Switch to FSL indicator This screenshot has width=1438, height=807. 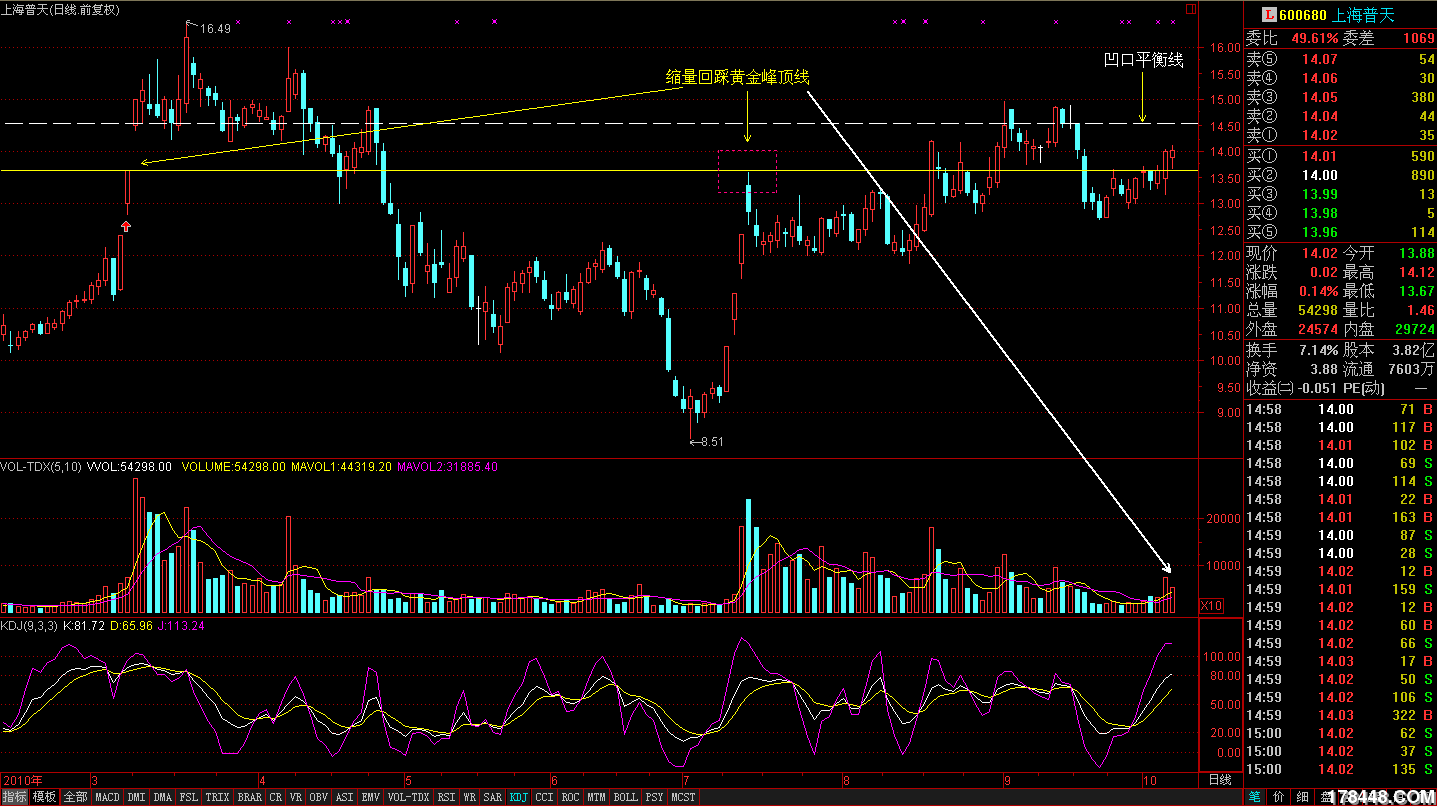188,798
